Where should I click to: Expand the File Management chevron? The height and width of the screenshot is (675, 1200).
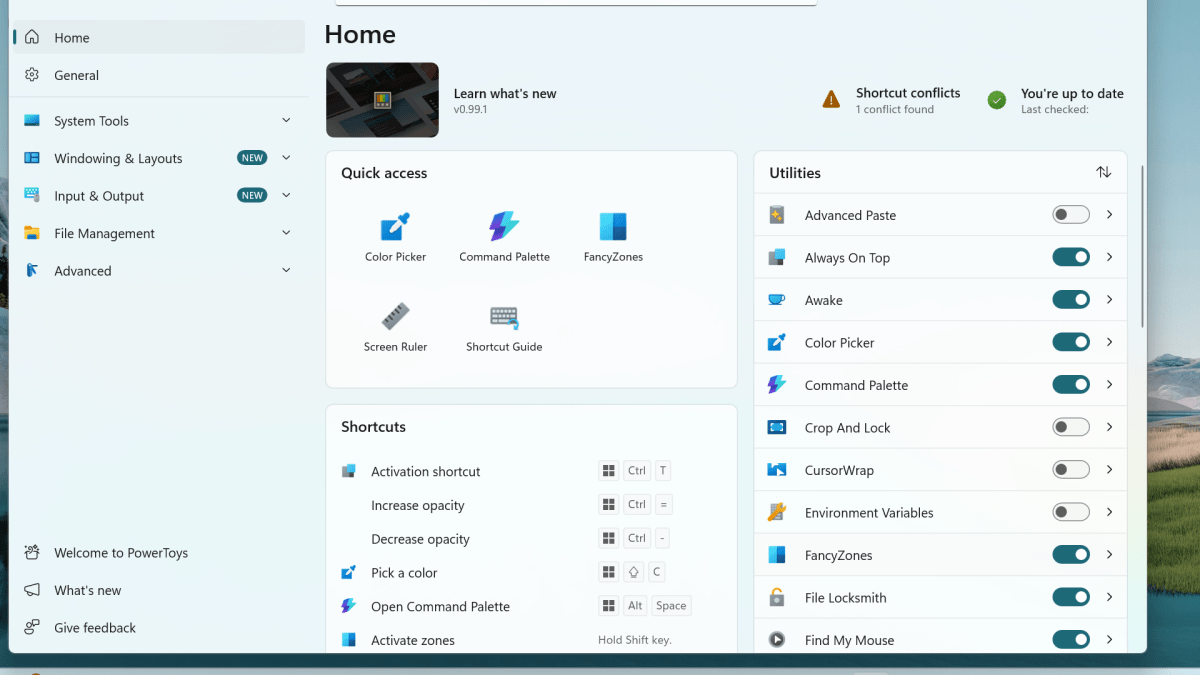286,233
